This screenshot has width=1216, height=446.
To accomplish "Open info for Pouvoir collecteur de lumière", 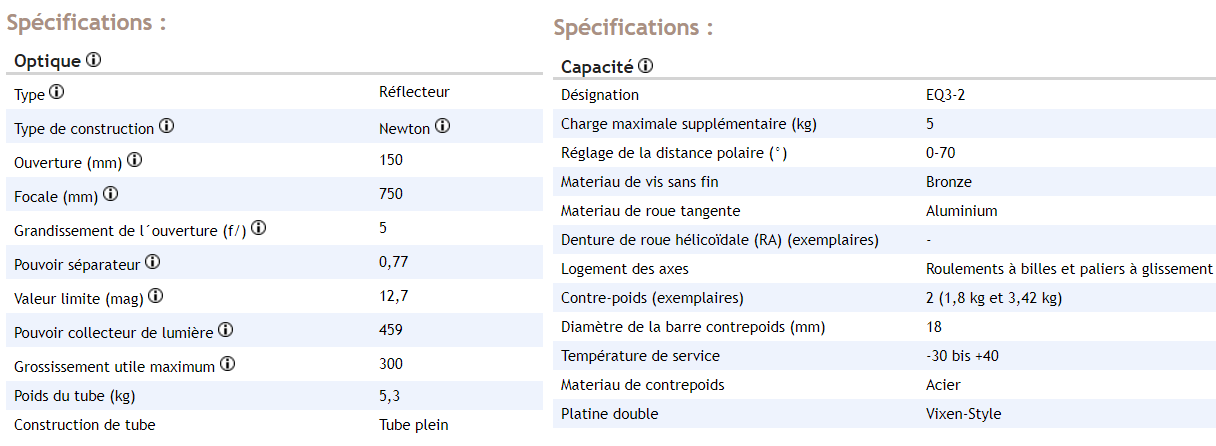I will [226, 331].
